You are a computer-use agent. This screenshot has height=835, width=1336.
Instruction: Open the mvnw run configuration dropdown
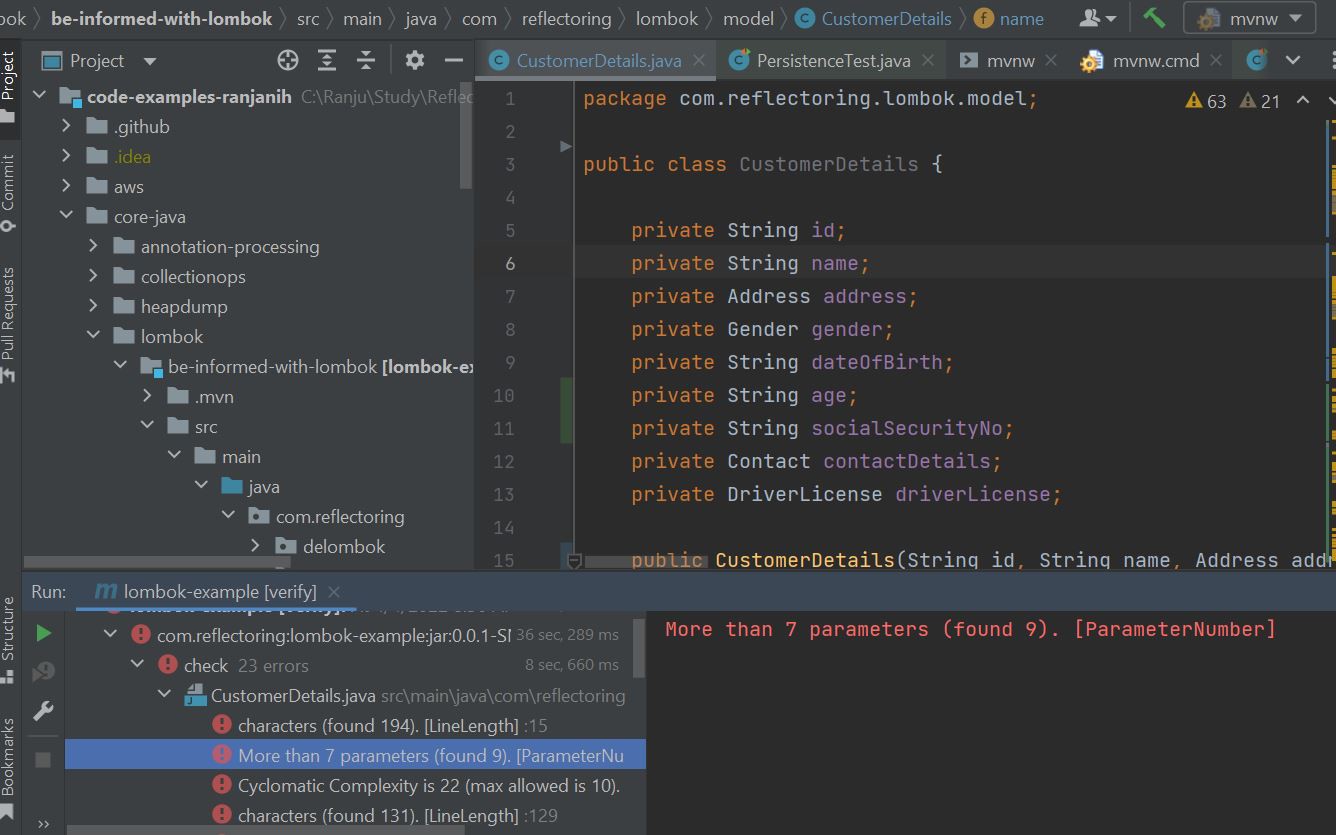pos(1249,18)
